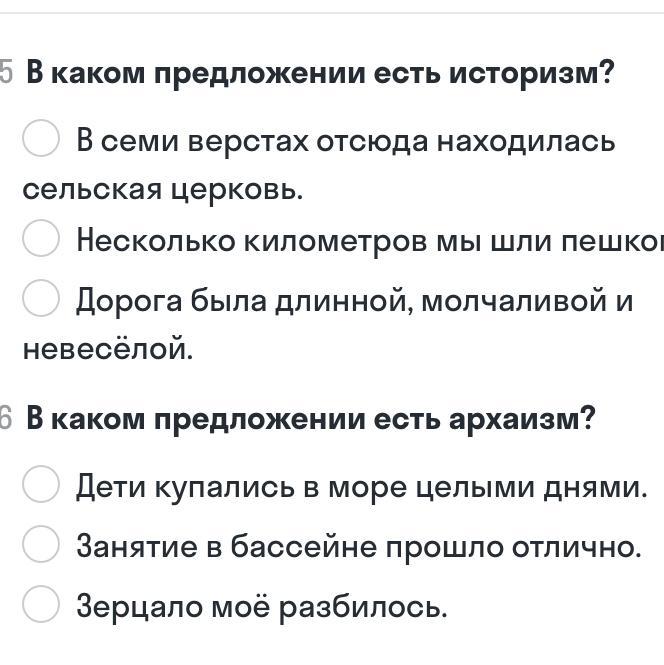Screen dimensions: 664x665
Task: Choose the 'Несколько километров мы шли' radio option
Action: coord(40,239)
